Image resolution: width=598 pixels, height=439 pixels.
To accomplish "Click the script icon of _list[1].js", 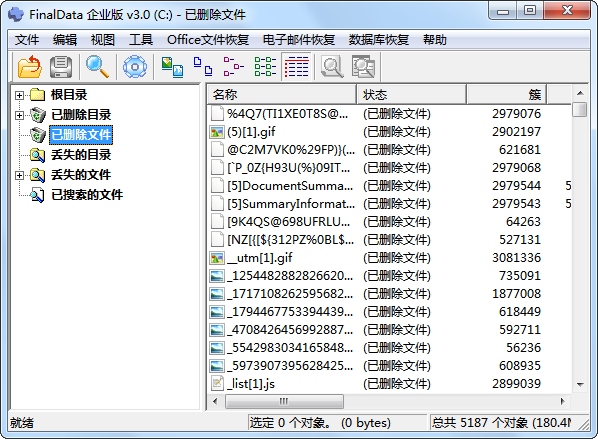I will (x=217, y=384).
